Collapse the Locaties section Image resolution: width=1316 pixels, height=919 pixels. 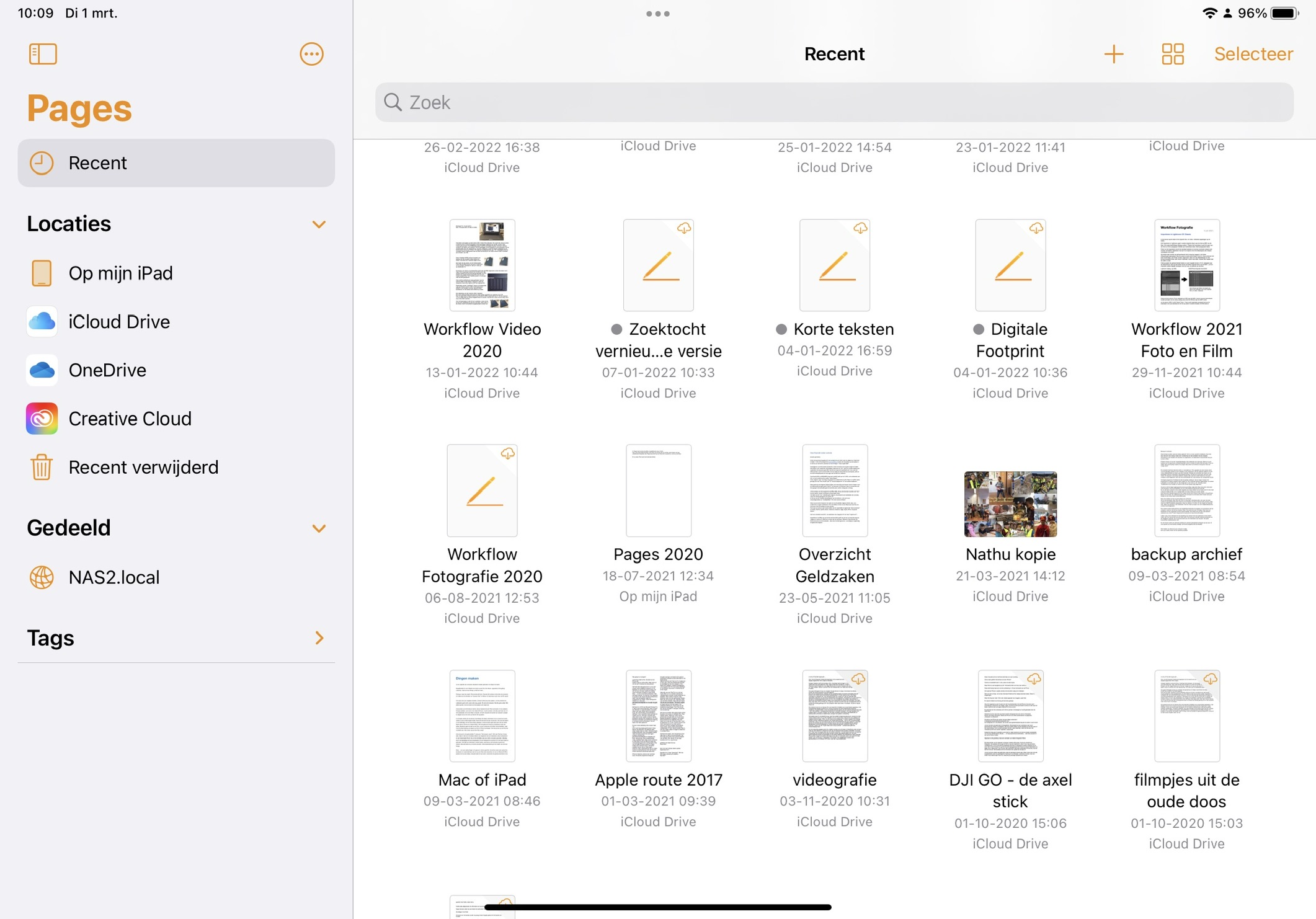click(x=319, y=224)
